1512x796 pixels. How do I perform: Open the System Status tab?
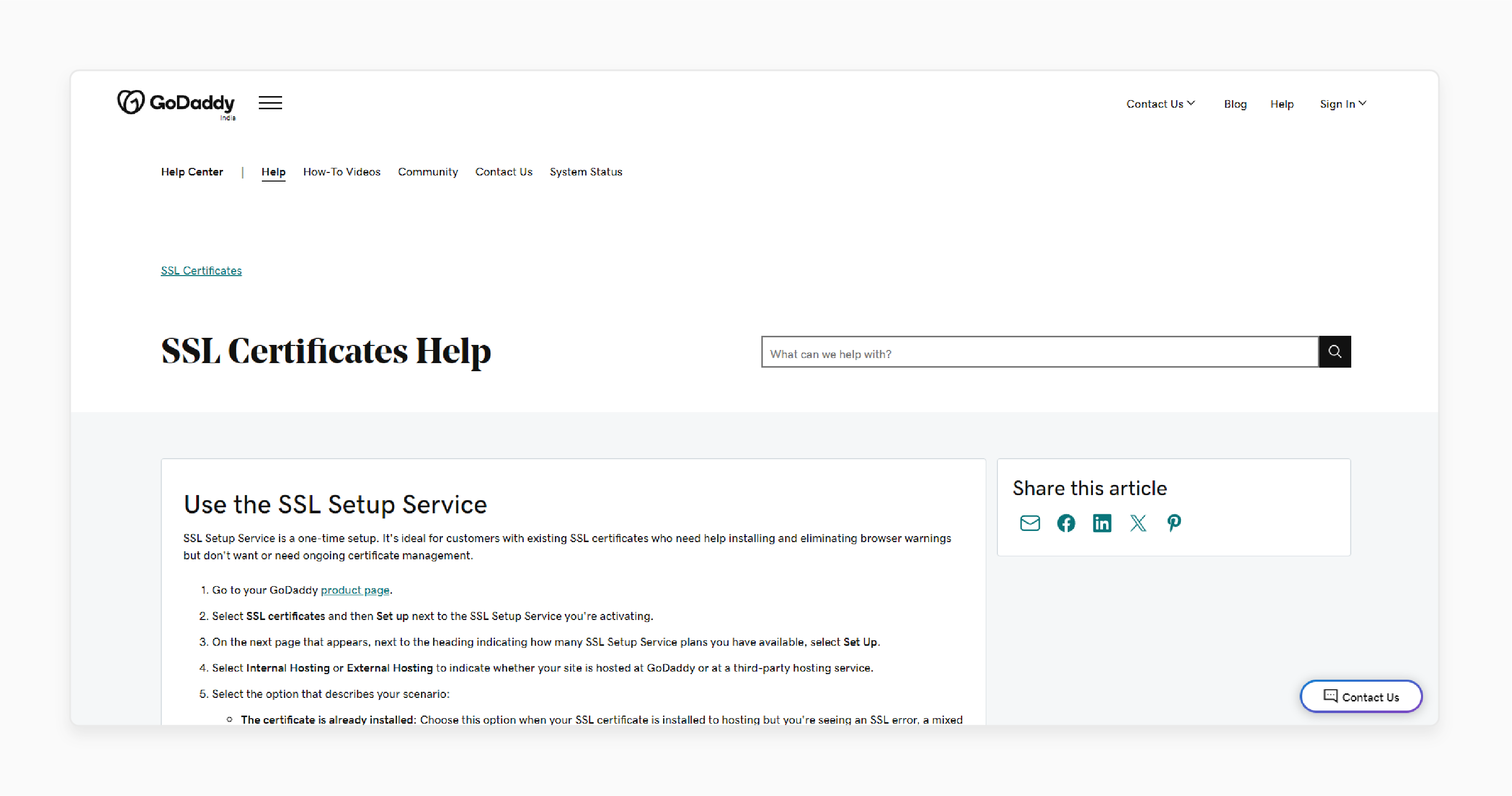586,172
